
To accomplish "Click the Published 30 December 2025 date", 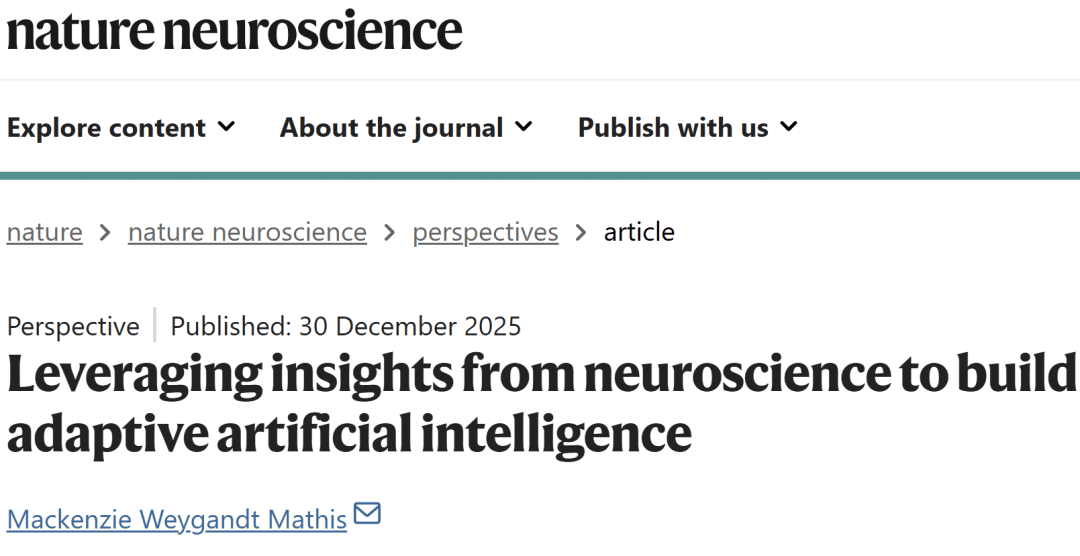I will (346, 326).
